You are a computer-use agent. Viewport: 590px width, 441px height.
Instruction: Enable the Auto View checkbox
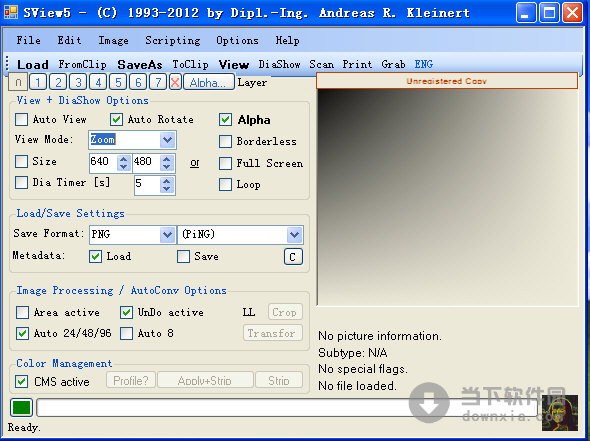pyautogui.click(x=21, y=120)
